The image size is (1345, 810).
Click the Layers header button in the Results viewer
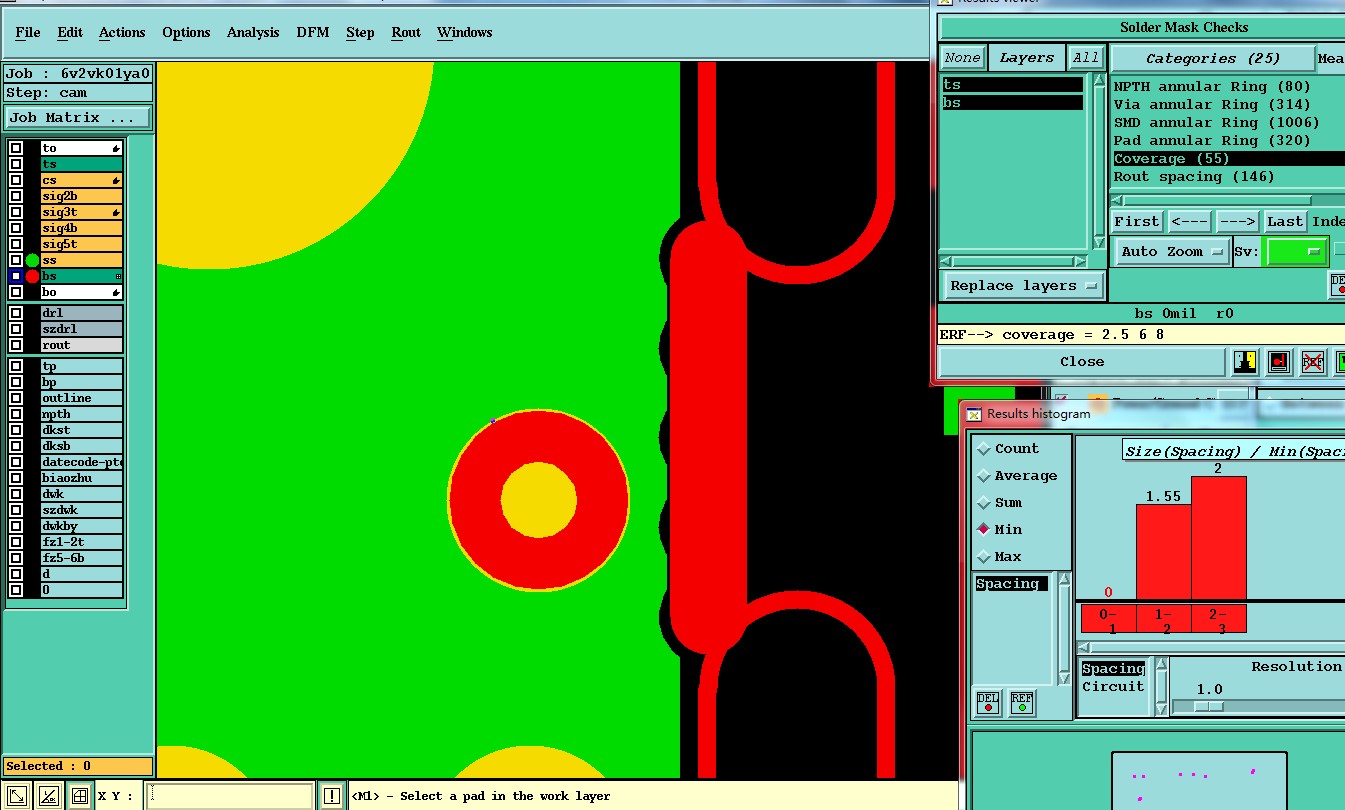(x=1027, y=58)
